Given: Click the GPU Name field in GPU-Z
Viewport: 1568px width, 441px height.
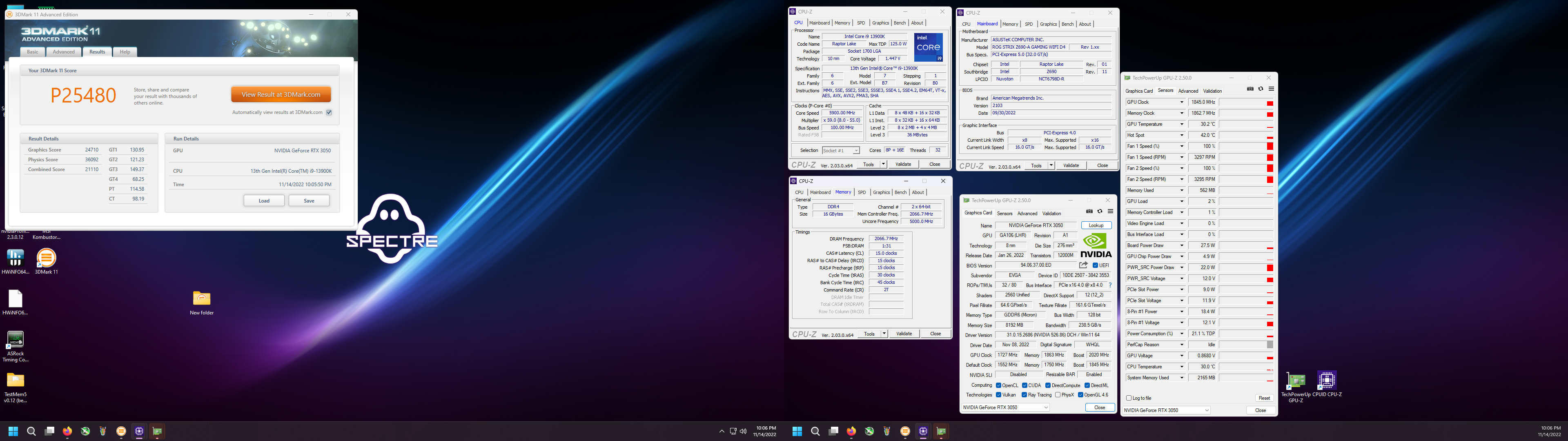Looking at the screenshot, I should pos(1036,225).
